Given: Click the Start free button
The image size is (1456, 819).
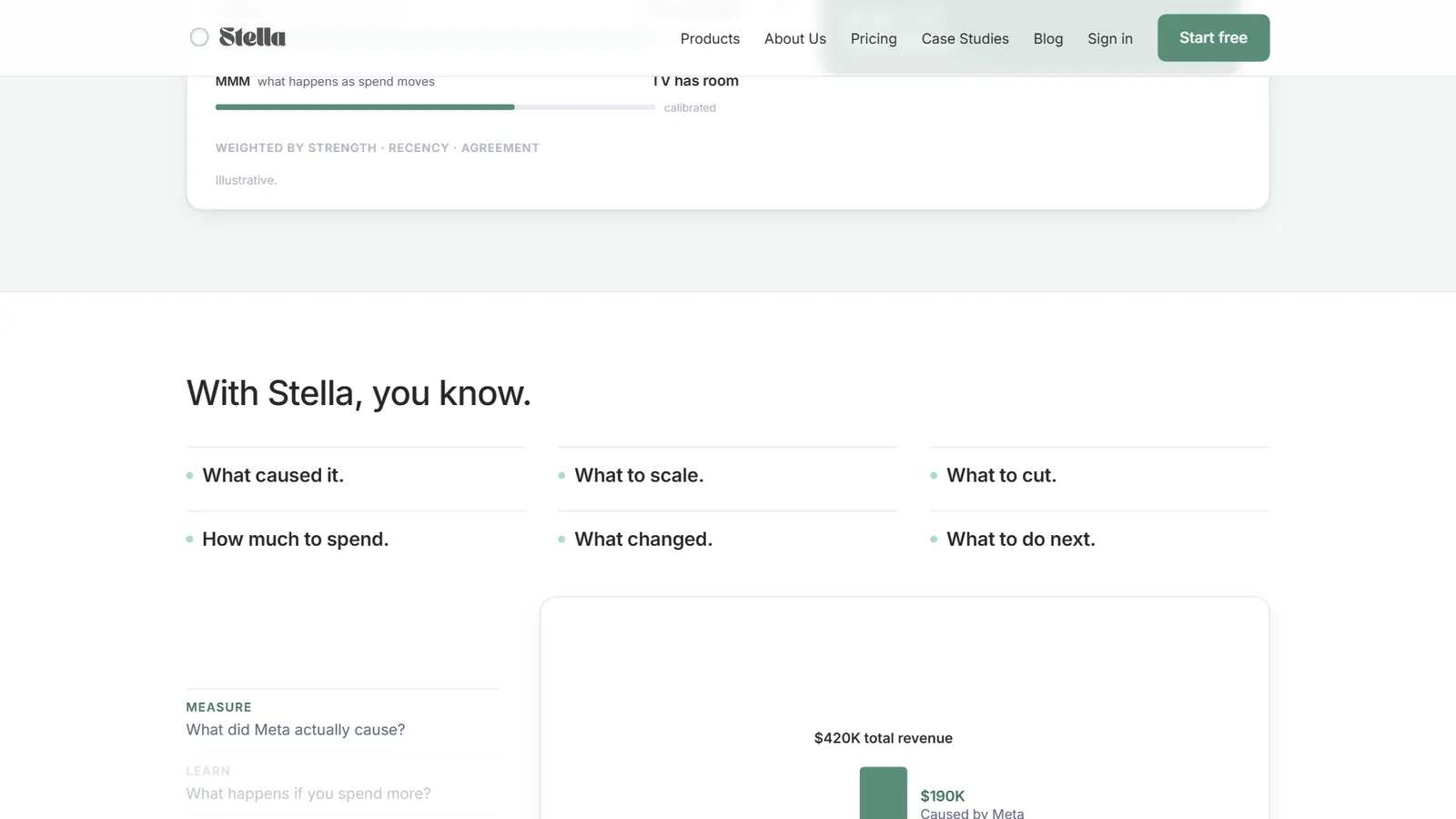Looking at the screenshot, I should tap(1213, 37).
